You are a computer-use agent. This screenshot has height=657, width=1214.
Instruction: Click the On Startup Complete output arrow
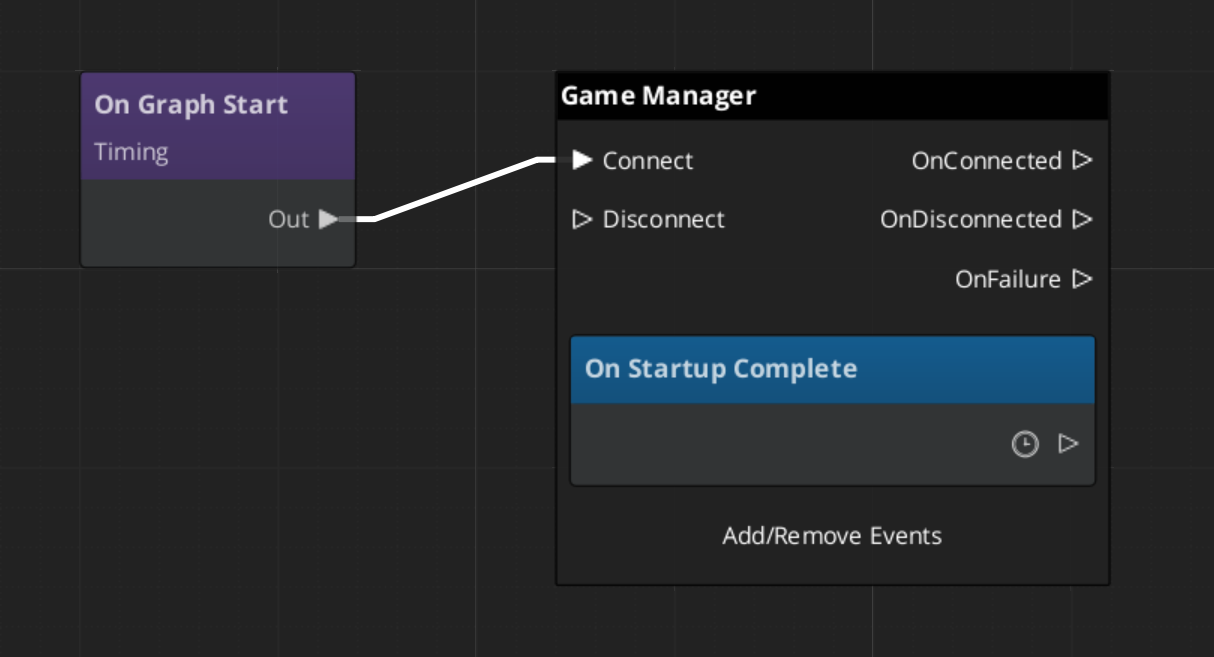pos(1068,443)
